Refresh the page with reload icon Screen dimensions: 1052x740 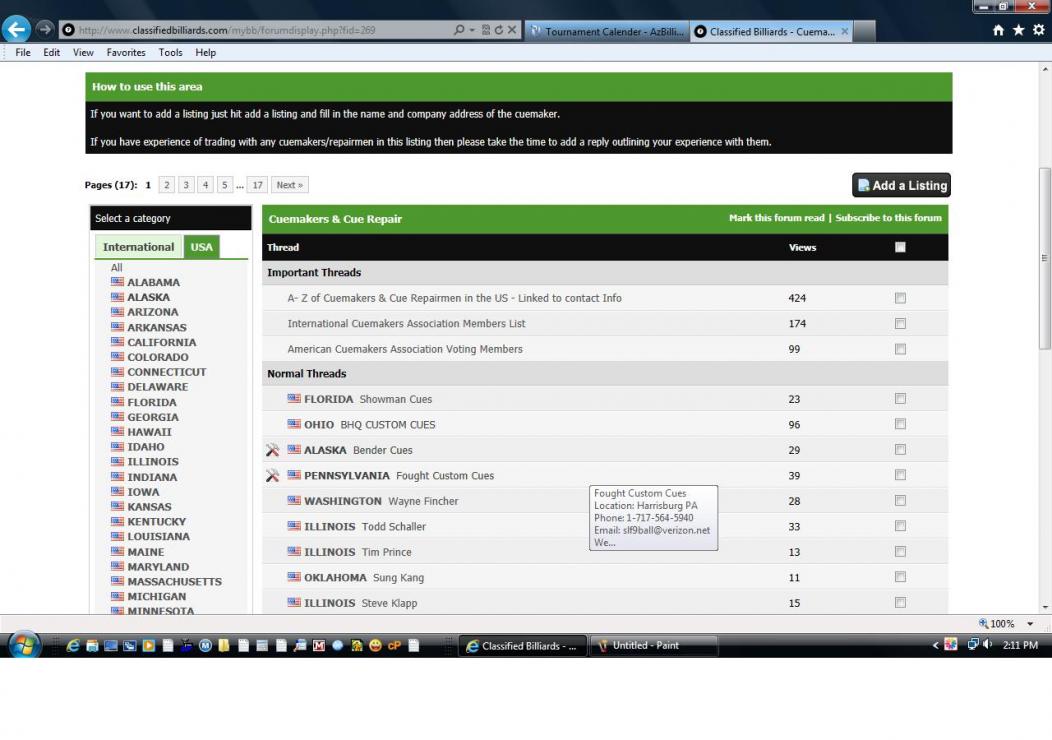[498, 30]
